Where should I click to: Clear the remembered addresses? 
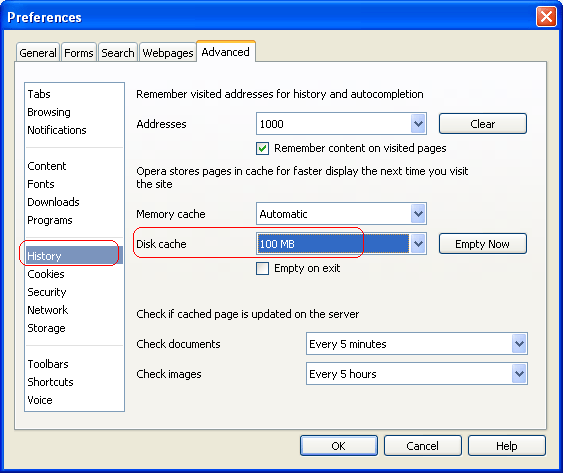[482, 124]
